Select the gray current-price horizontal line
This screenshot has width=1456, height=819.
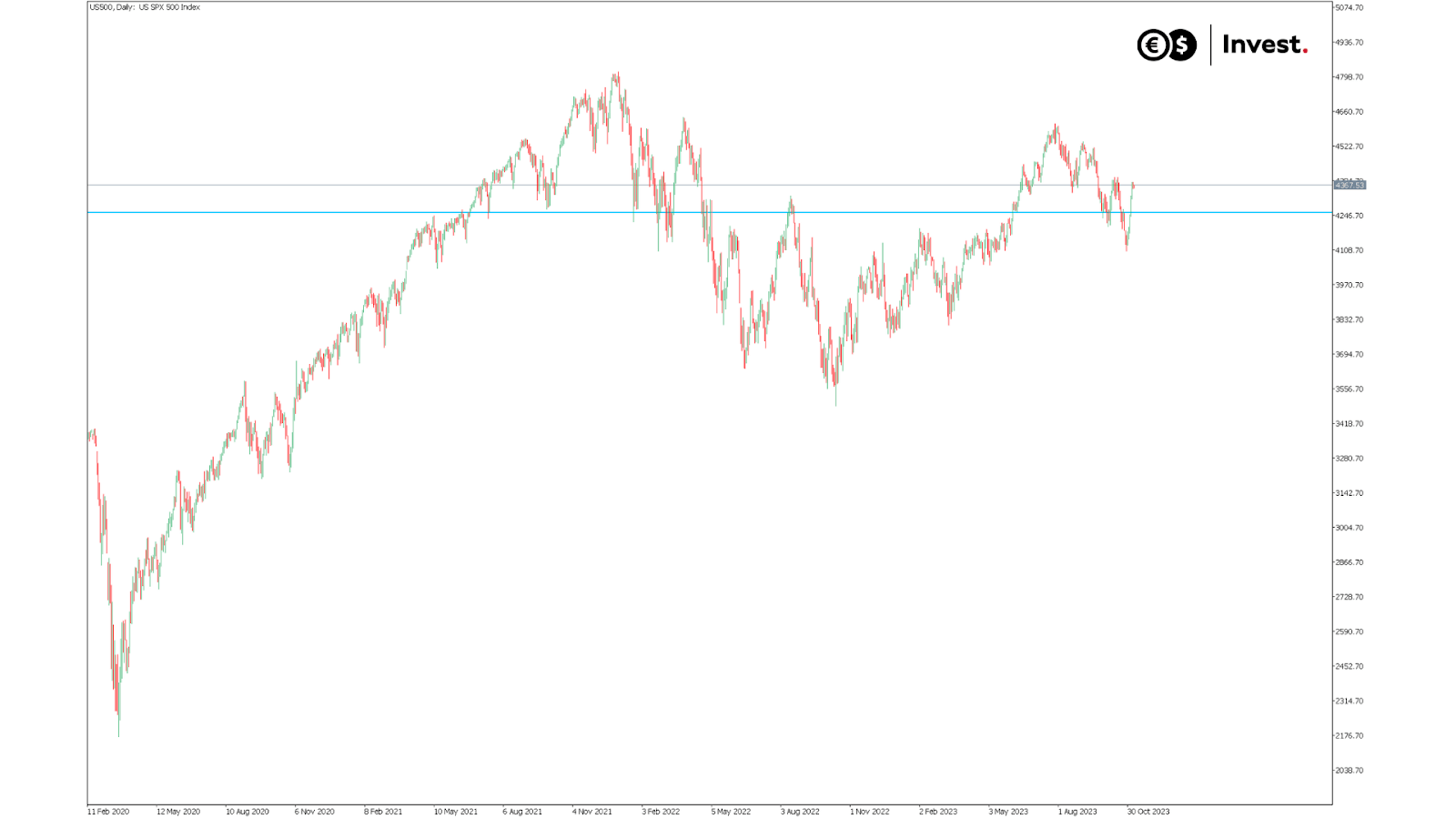[710, 185]
